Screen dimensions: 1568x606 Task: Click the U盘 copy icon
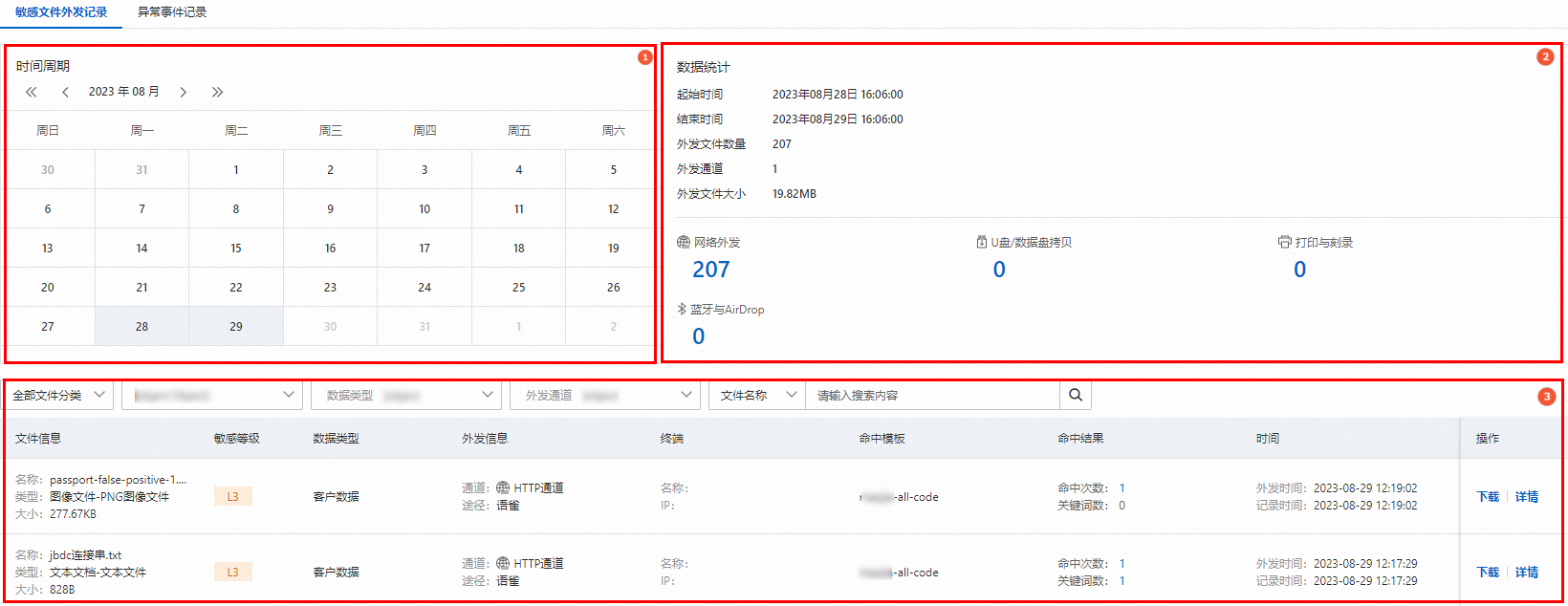982,242
